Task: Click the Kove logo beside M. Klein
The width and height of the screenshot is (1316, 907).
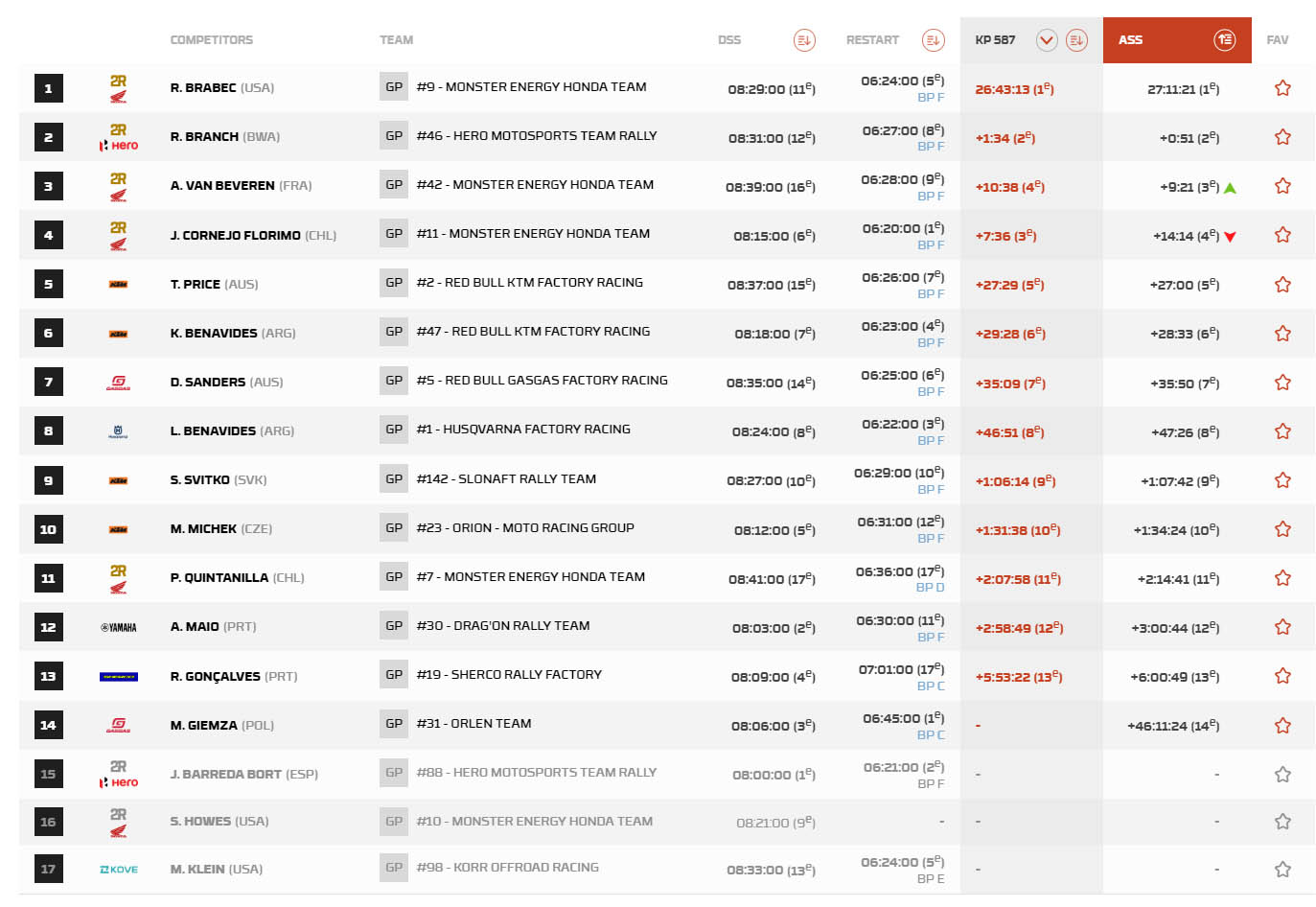Action: pyautogui.click(x=118, y=870)
